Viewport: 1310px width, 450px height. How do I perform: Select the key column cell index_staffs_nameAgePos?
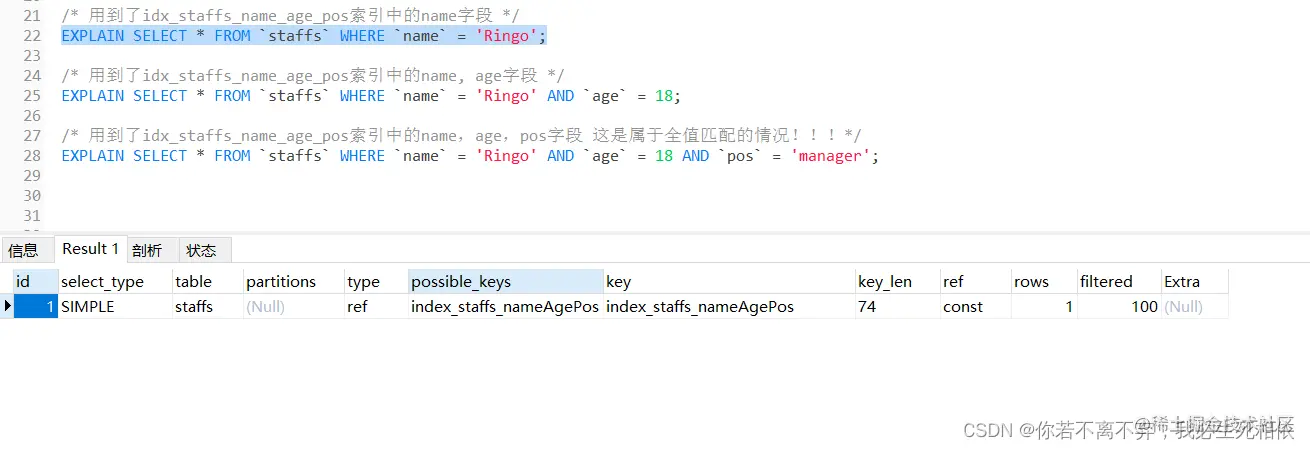point(729,307)
